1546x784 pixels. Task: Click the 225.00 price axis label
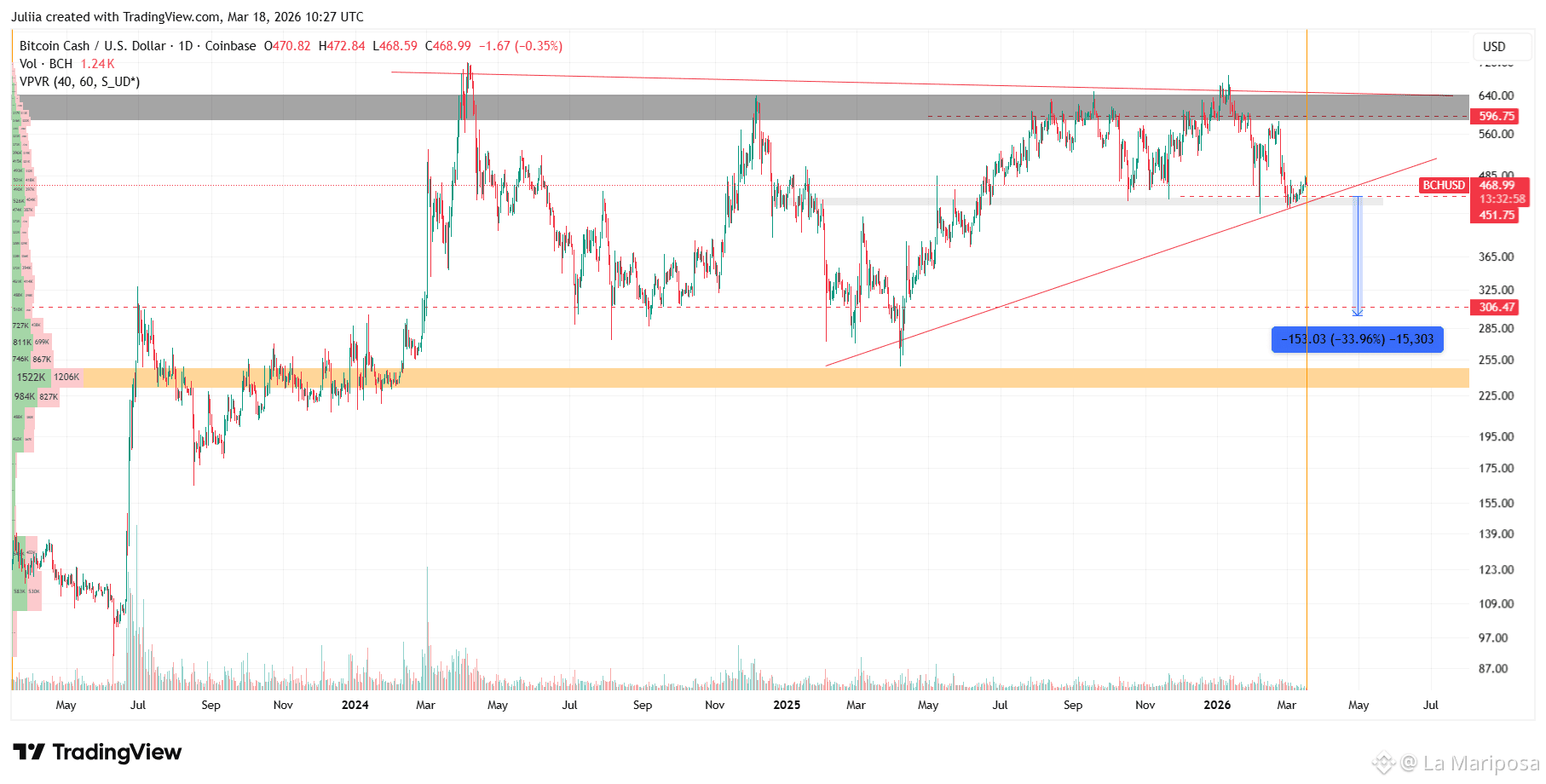click(x=1497, y=395)
